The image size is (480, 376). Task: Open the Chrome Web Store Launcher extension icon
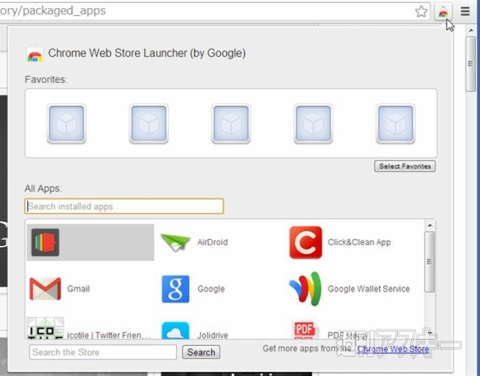pyautogui.click(x=443, y=12)
